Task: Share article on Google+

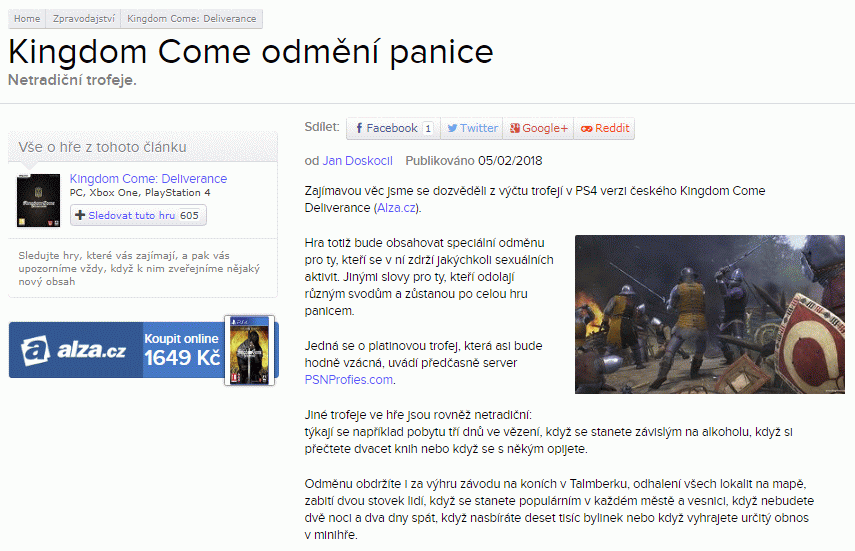Action: click(538, 128)
